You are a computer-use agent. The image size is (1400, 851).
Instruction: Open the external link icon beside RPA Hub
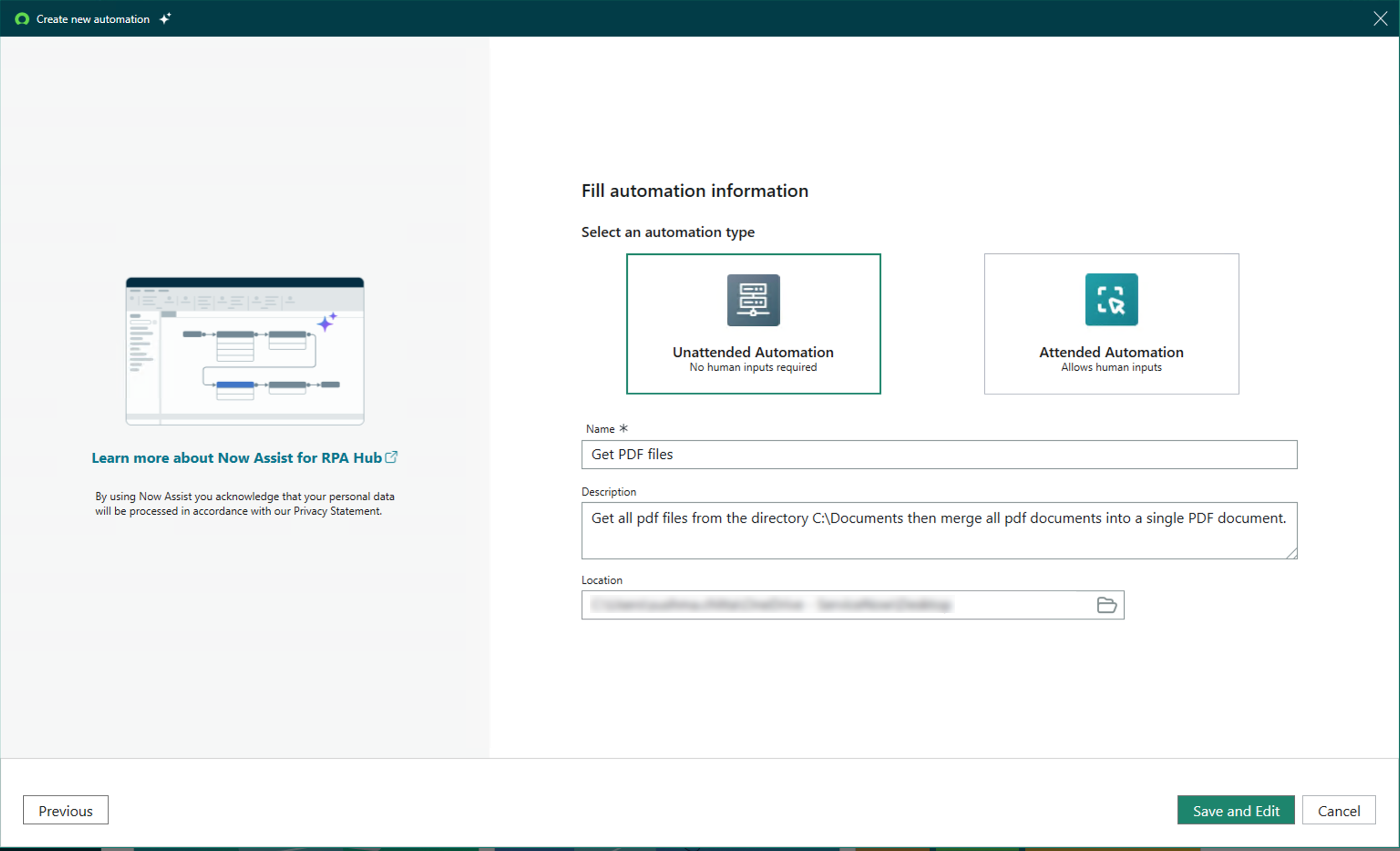point(391,457)
